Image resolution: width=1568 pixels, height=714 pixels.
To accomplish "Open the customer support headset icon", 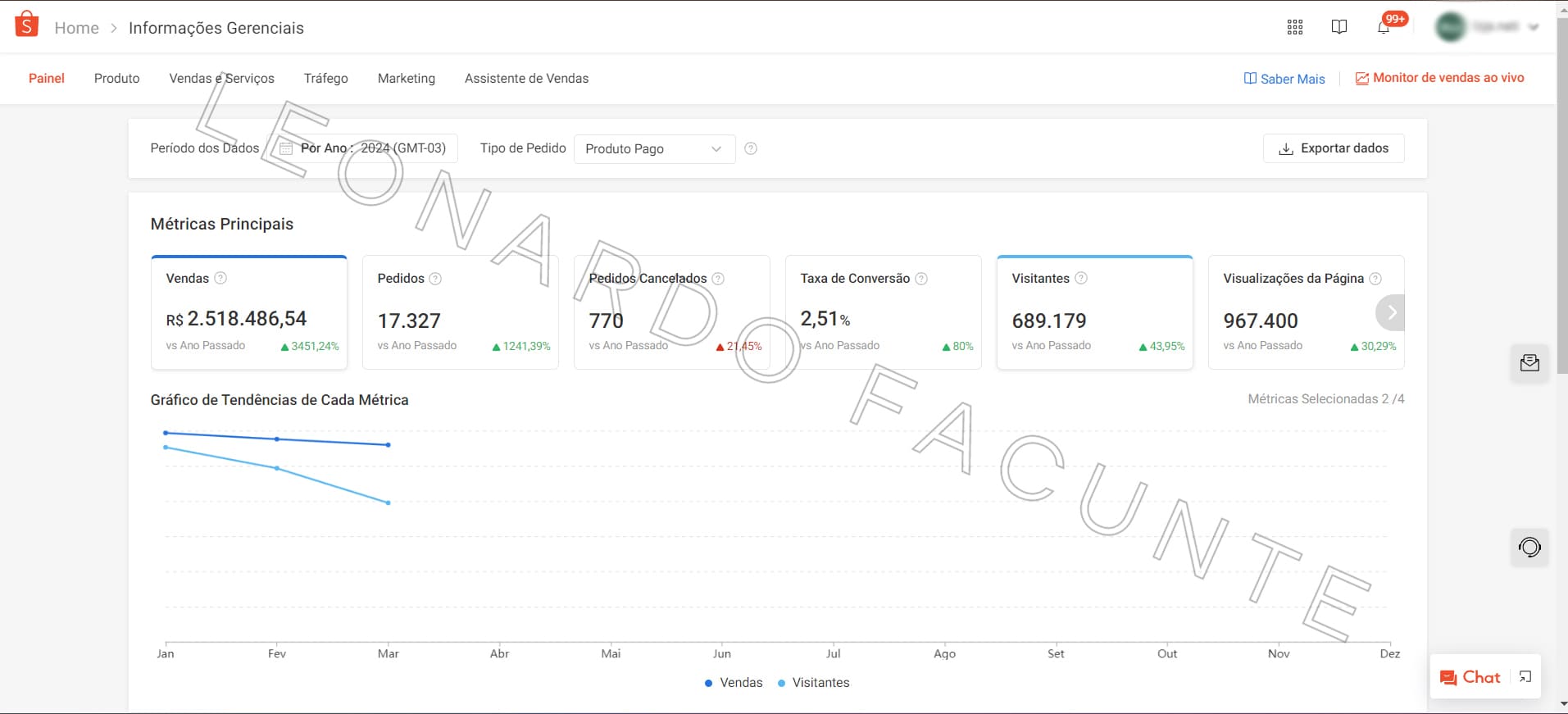I will 1529,547.
